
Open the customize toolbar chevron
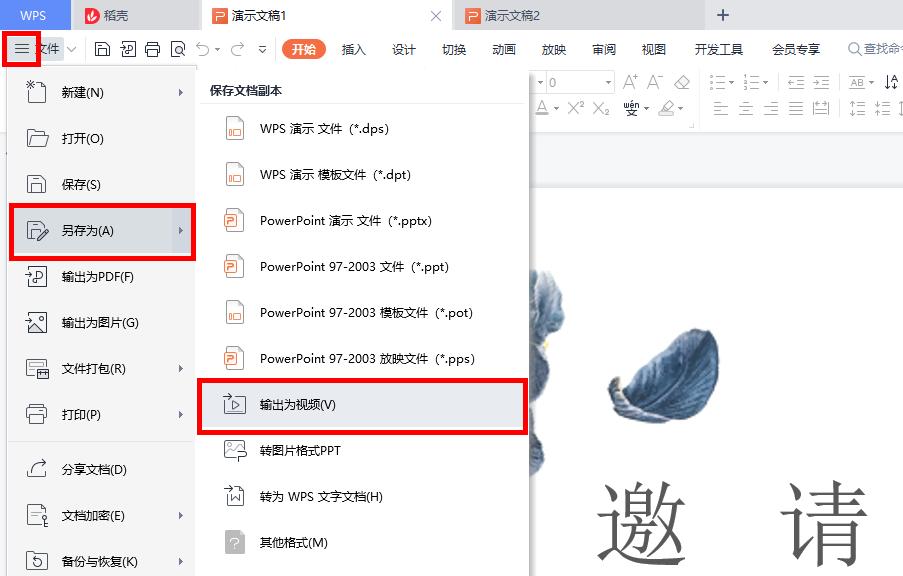coord(263,50)
